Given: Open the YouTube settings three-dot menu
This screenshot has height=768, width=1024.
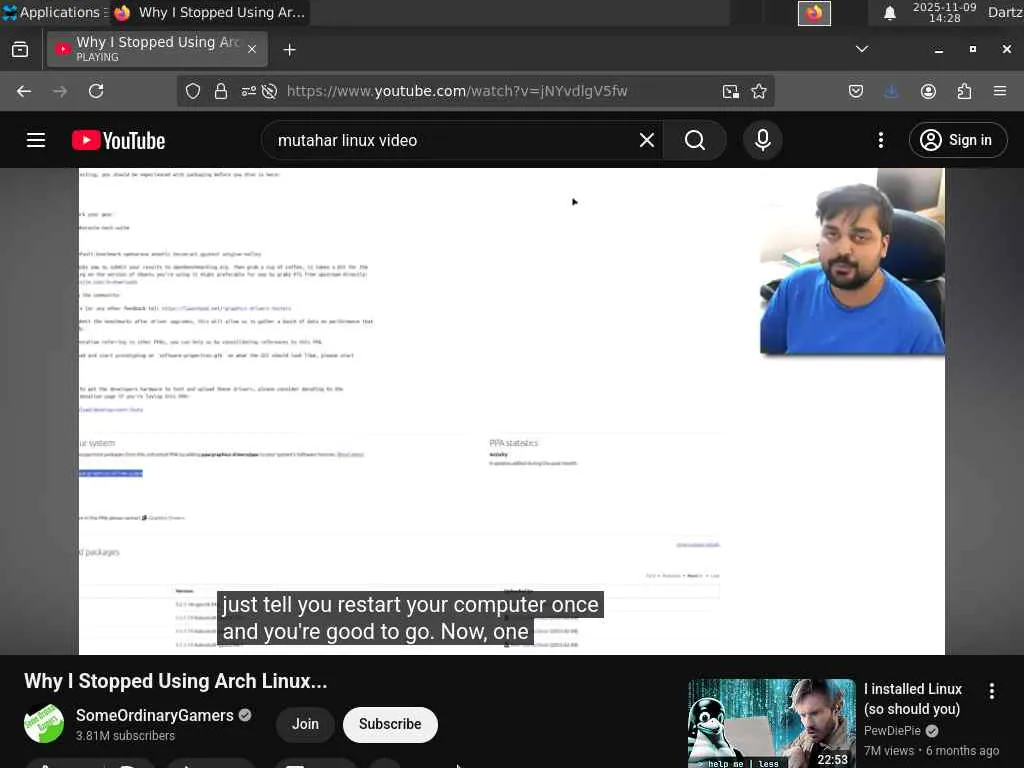Looking at the screenshot, I should coord(881,140).
